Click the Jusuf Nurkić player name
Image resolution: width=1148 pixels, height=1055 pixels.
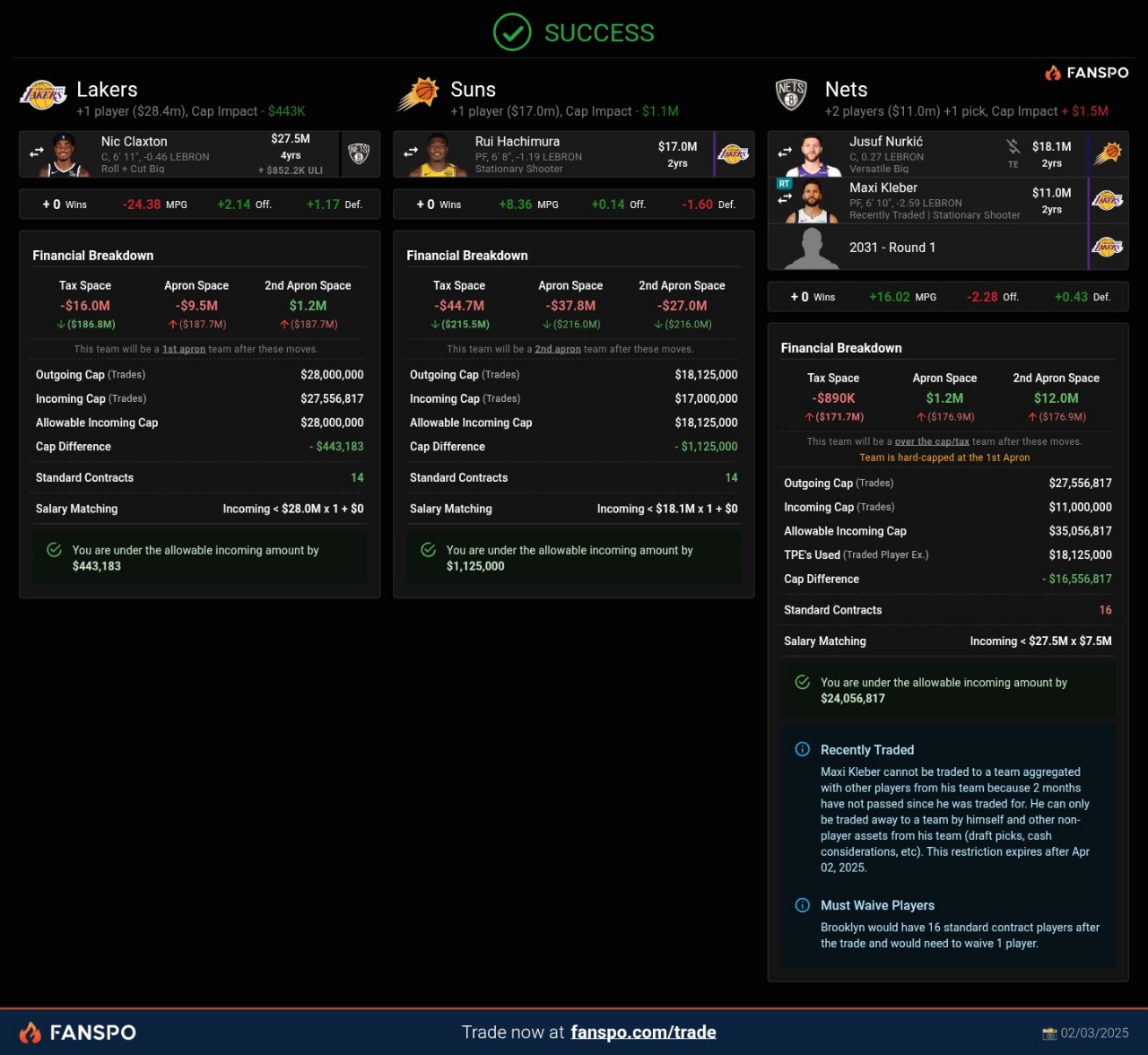(x=886, y=141)
